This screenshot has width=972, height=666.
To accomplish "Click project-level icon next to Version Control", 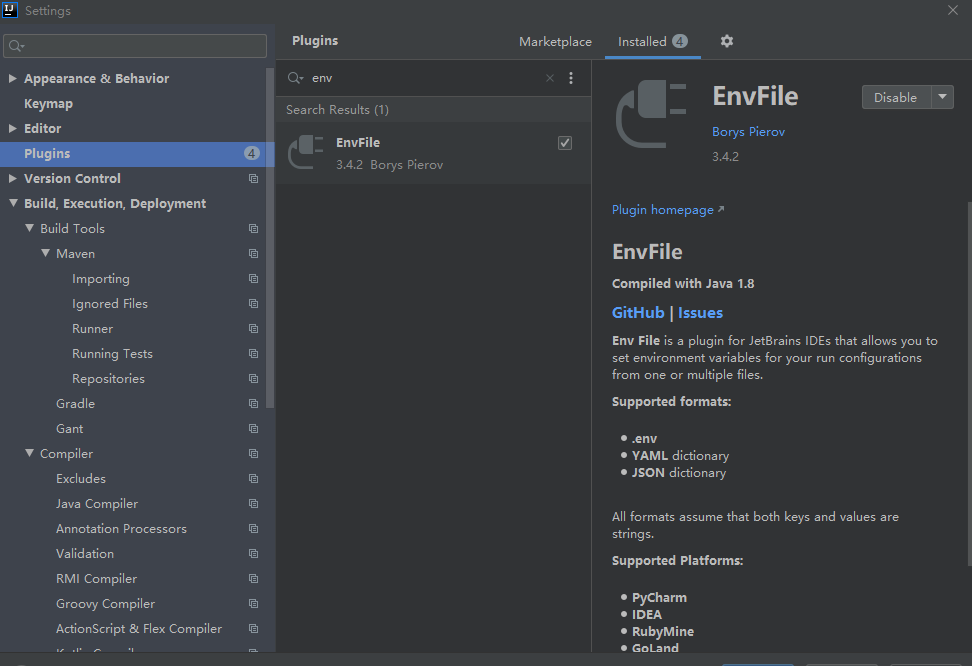I will [x=254, y=179].
